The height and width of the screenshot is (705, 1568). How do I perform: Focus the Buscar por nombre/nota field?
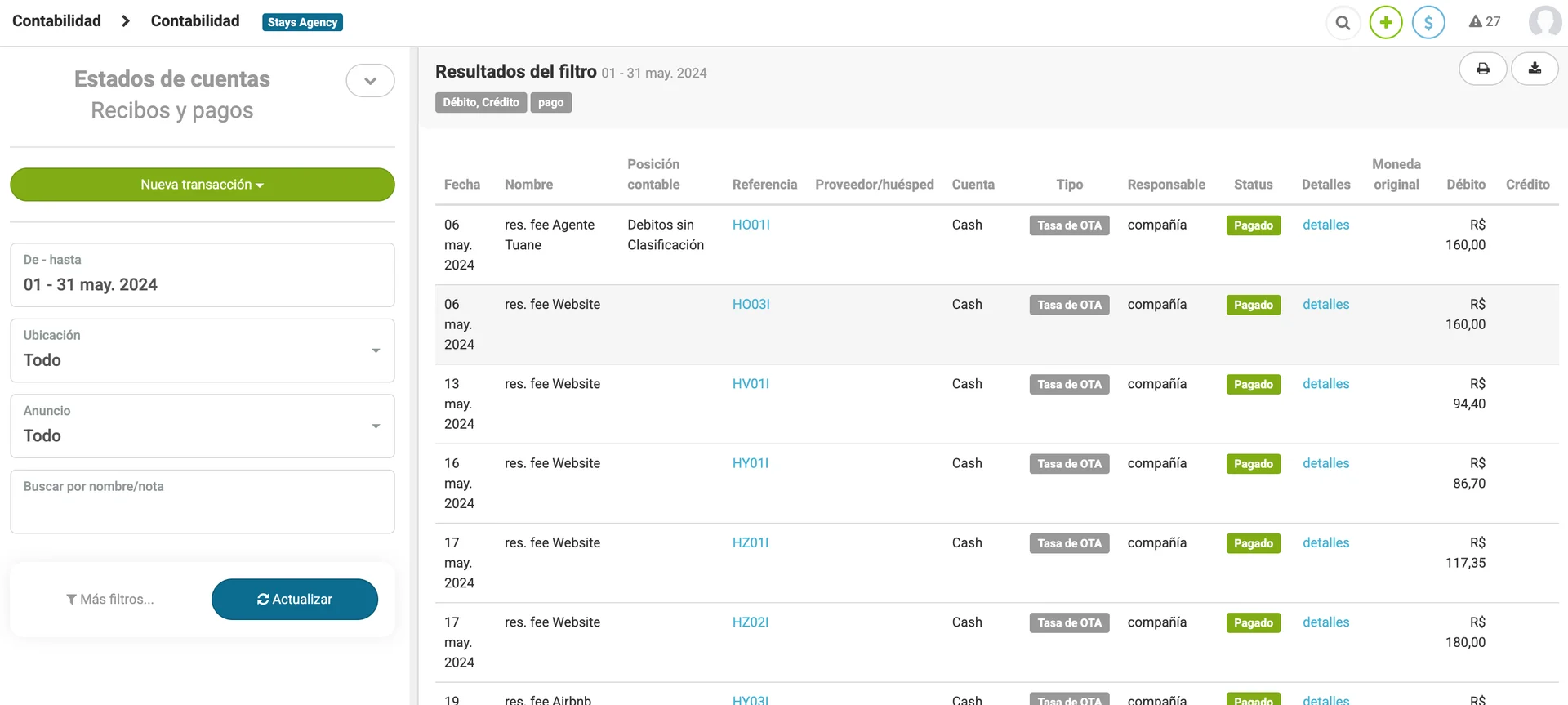click(202, 502)
